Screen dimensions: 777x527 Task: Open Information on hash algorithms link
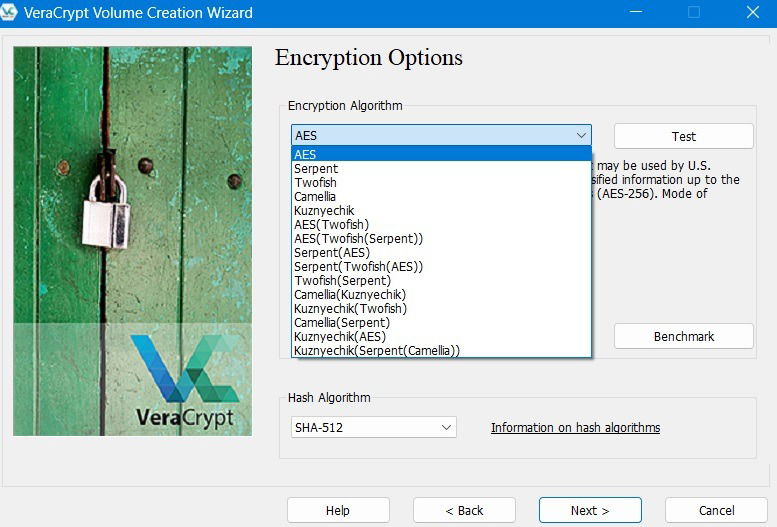(575, 427)
